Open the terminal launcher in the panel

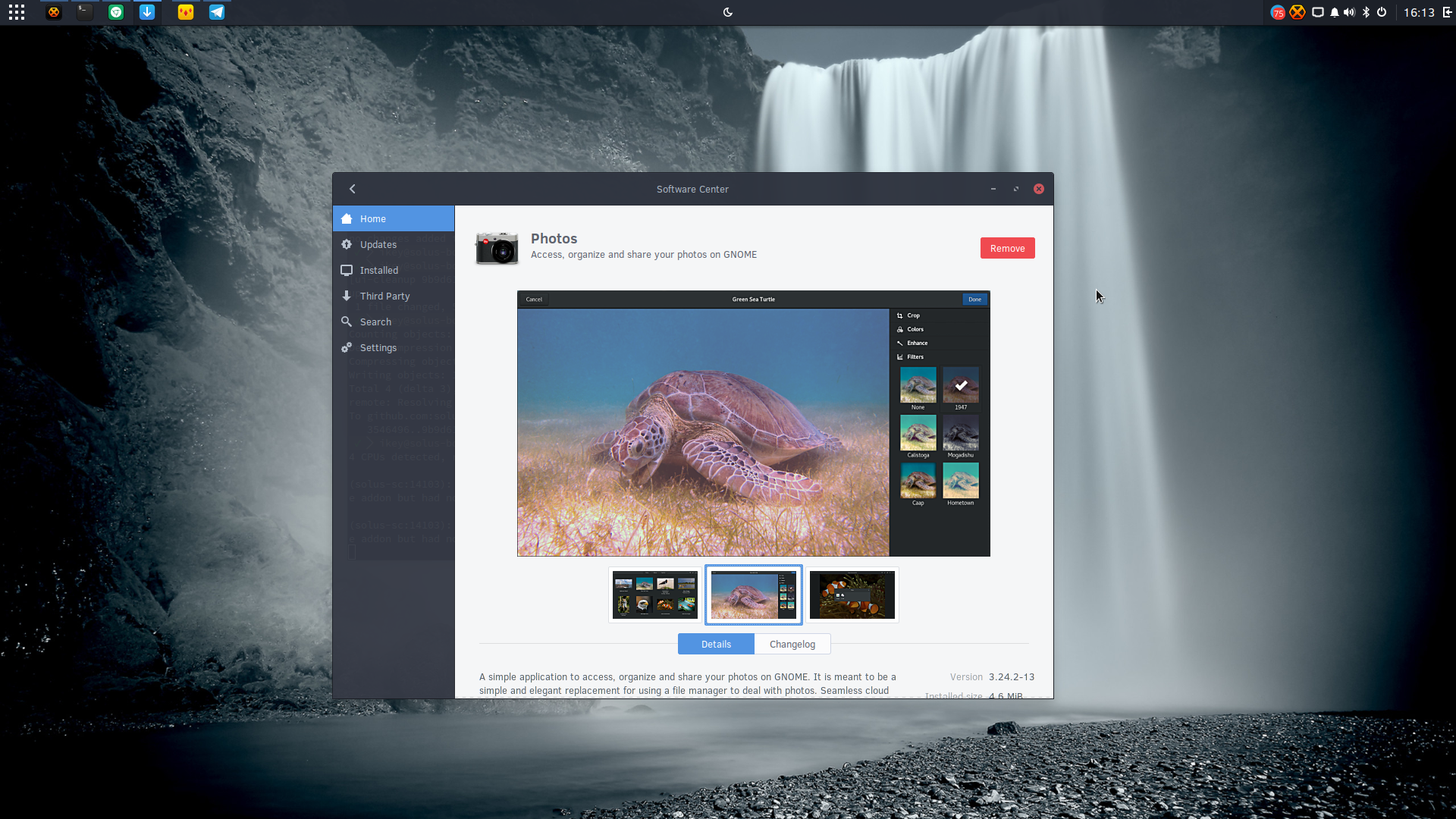[x=85, y=12]
